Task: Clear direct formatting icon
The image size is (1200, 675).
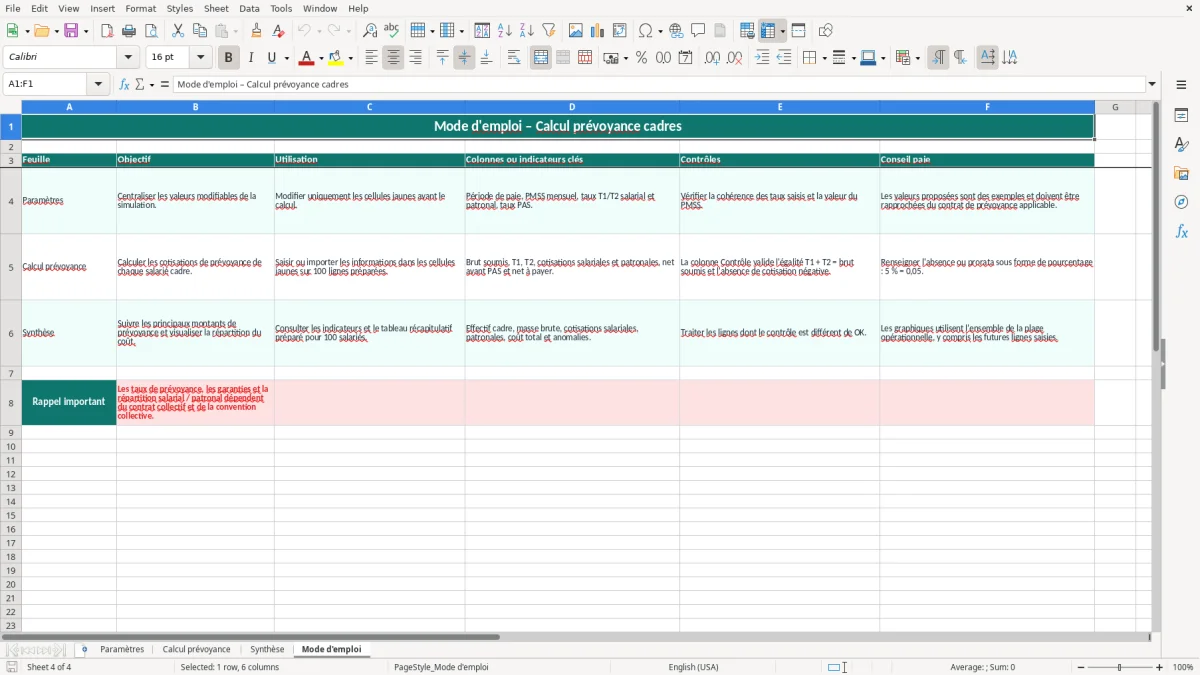Action: coord(279,31)
